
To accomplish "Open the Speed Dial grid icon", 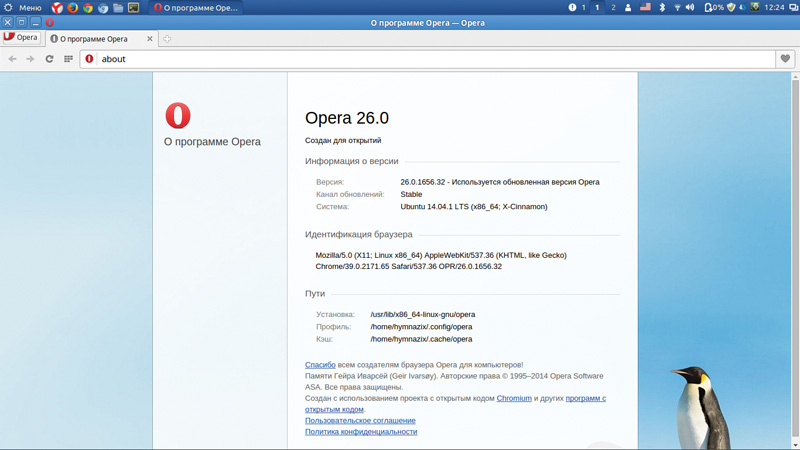I will (x=68, y=59).
